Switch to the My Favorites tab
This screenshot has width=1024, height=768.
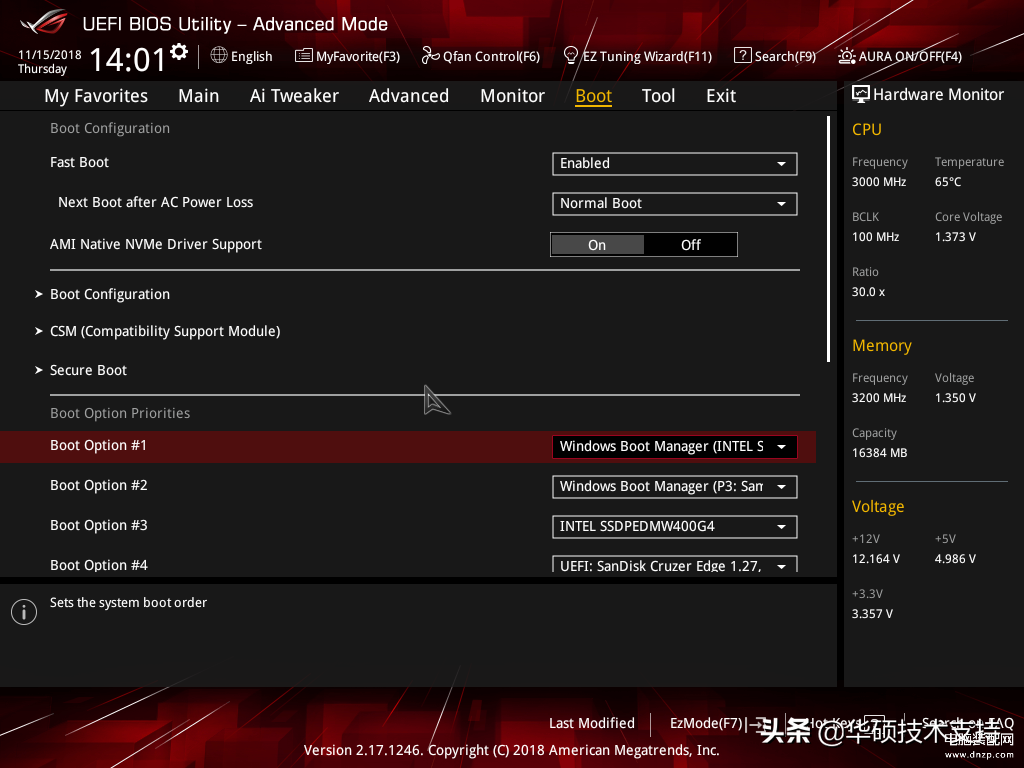(x=96, y=96)
